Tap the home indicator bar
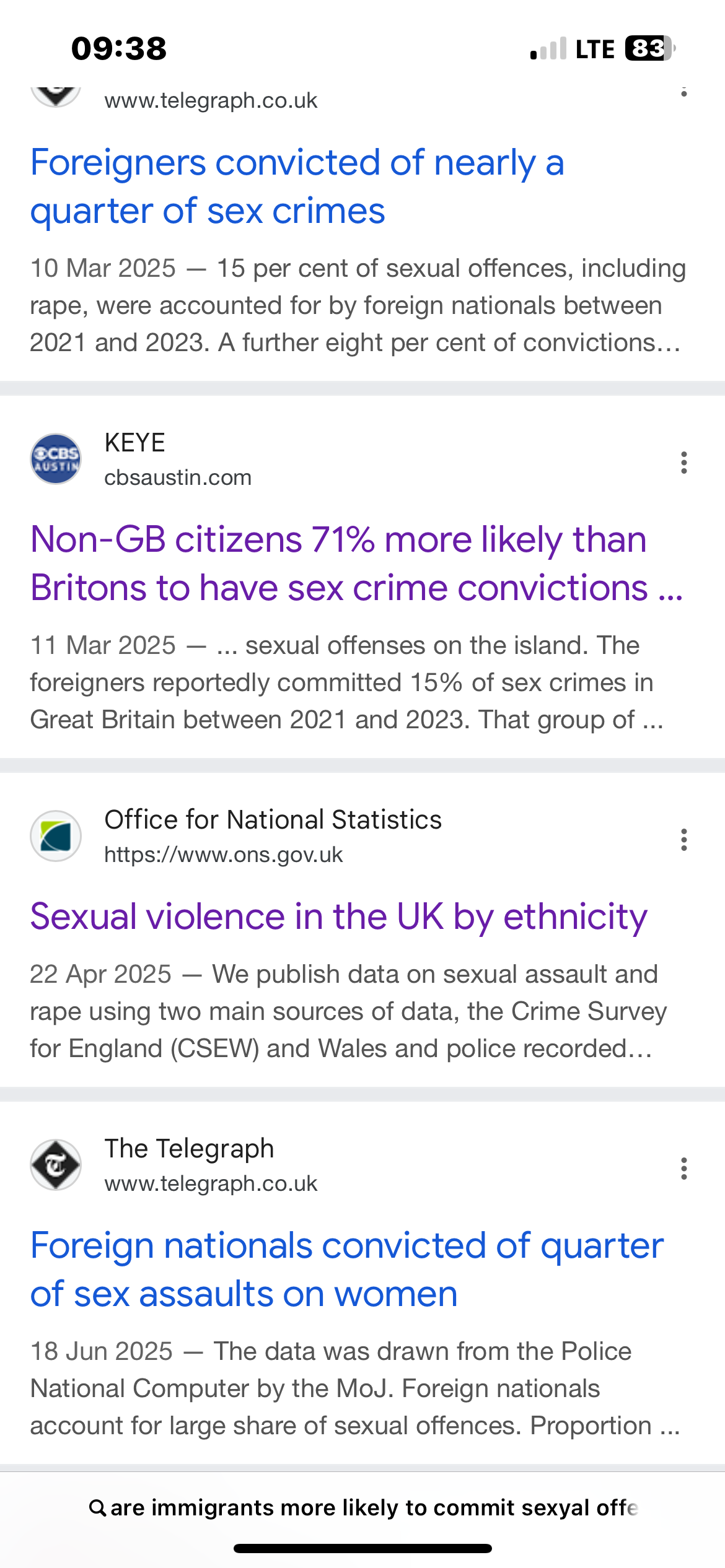The image size is (725, 1568). [x=362, y=1548]
